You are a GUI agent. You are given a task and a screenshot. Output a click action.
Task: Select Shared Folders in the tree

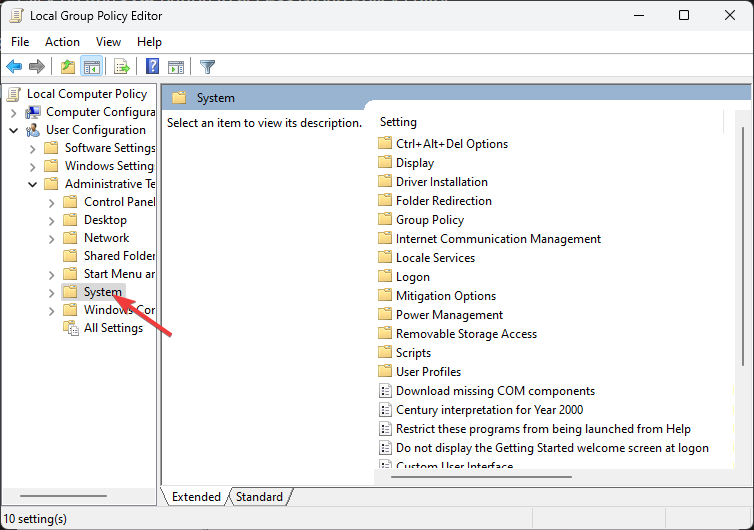pos(119,256)
